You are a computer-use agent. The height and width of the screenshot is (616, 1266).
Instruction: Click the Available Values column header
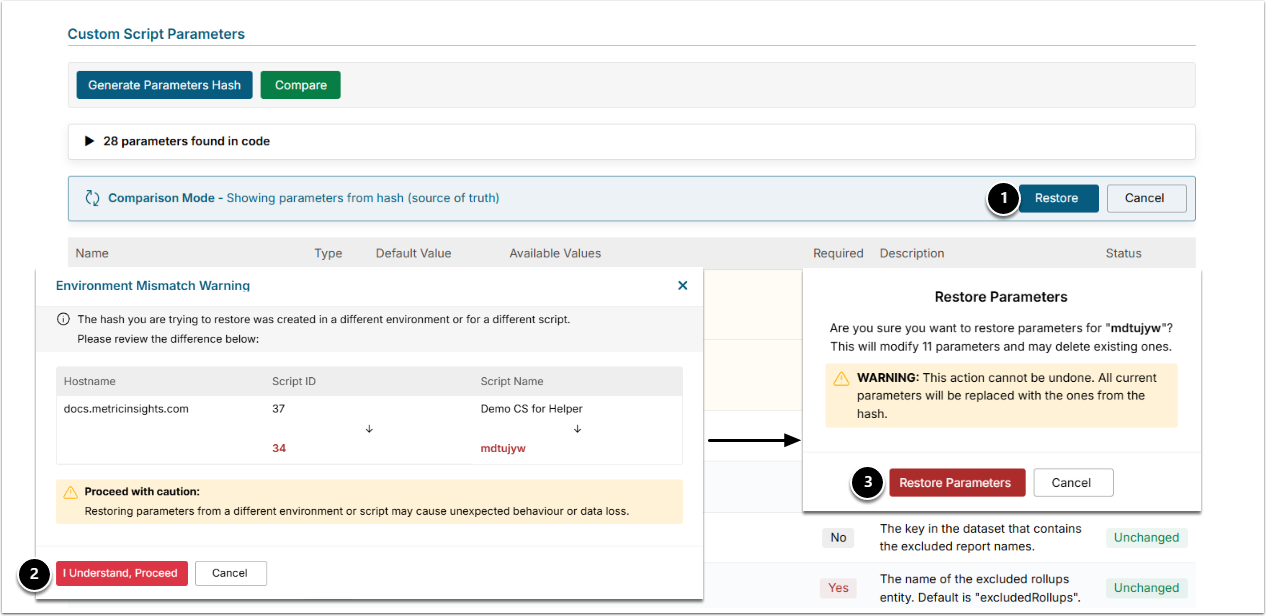(x=555, y=253)
